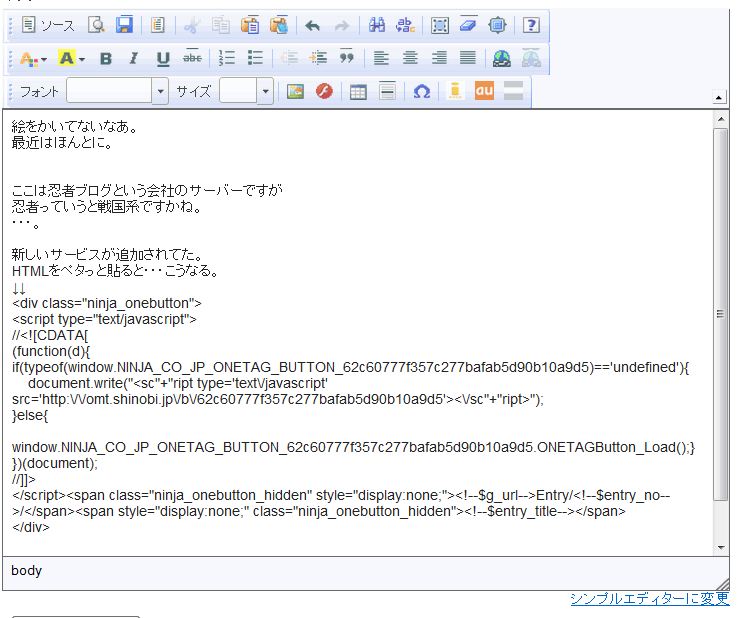Align text left
This screenshot has width=739, height=618.
[x=381, y=59]
